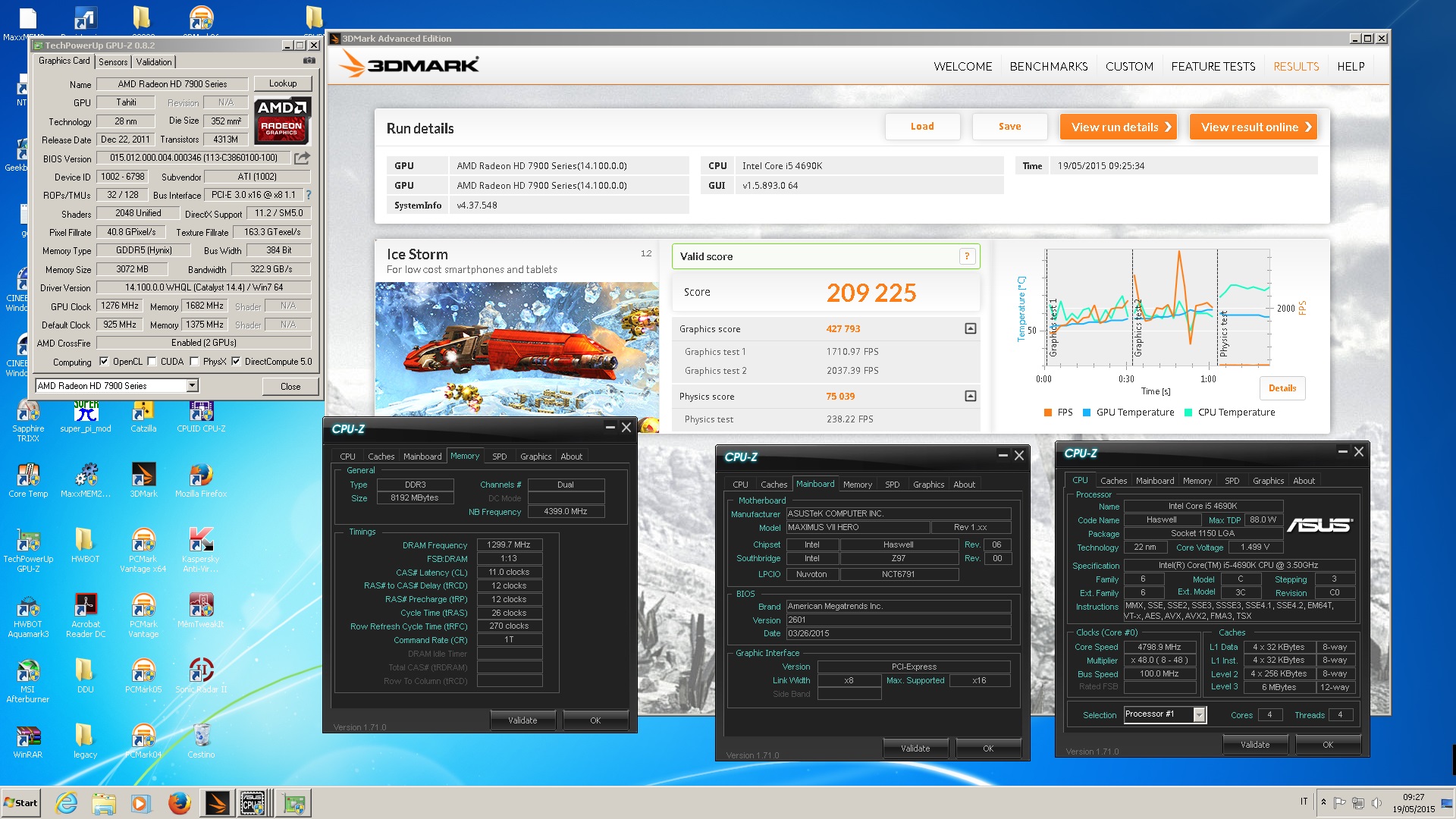Image resolution: width=1456 pixels, height=819 pixels.
Task: Open HWBOT Aquamark3 desktop icon
Action: tap(28, 616)
